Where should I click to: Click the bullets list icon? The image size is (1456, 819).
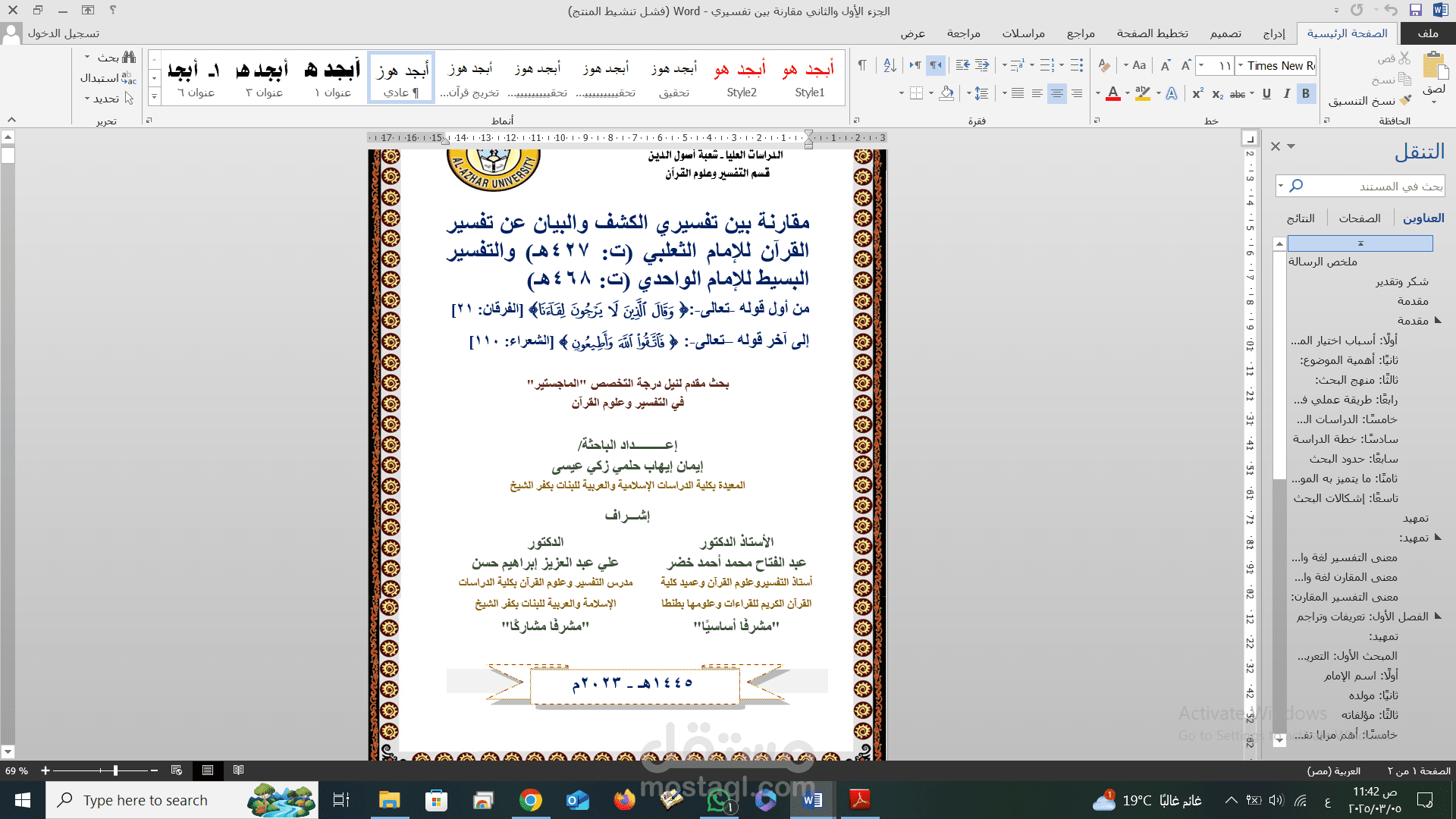point(1077,66)
